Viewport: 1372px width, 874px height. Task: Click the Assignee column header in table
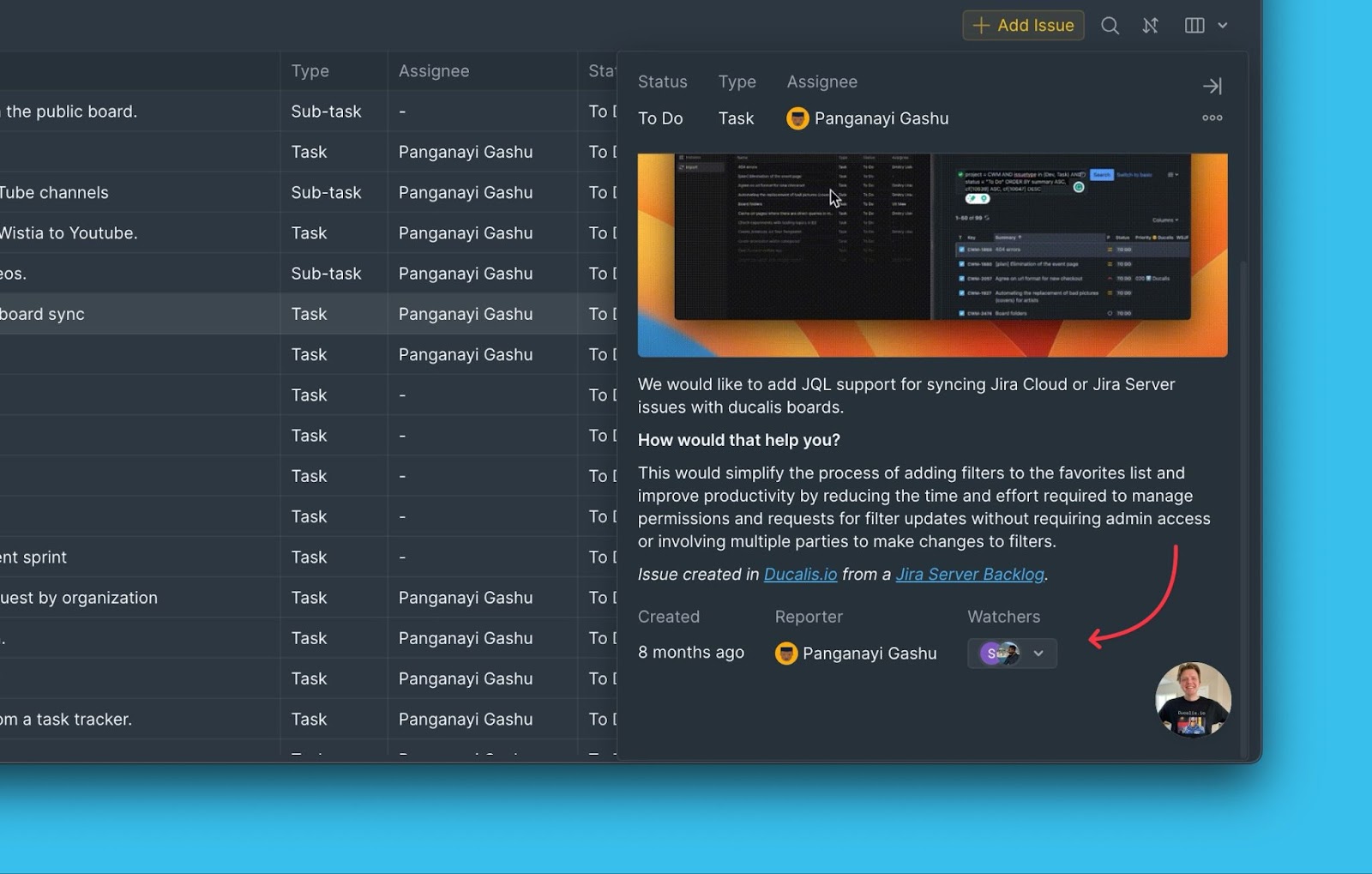[434, 71]
